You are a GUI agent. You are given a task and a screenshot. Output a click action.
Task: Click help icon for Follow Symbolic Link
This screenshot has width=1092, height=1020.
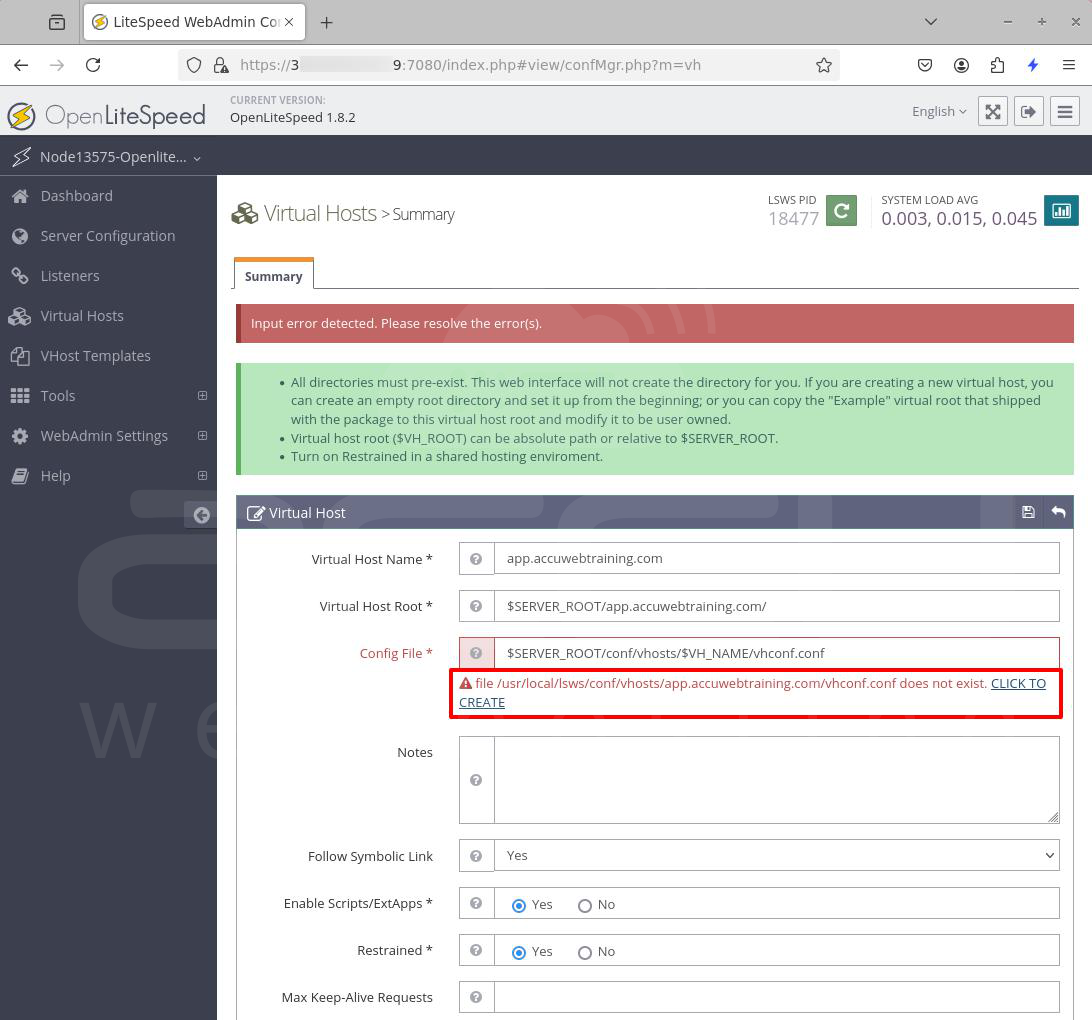point(476,856)
